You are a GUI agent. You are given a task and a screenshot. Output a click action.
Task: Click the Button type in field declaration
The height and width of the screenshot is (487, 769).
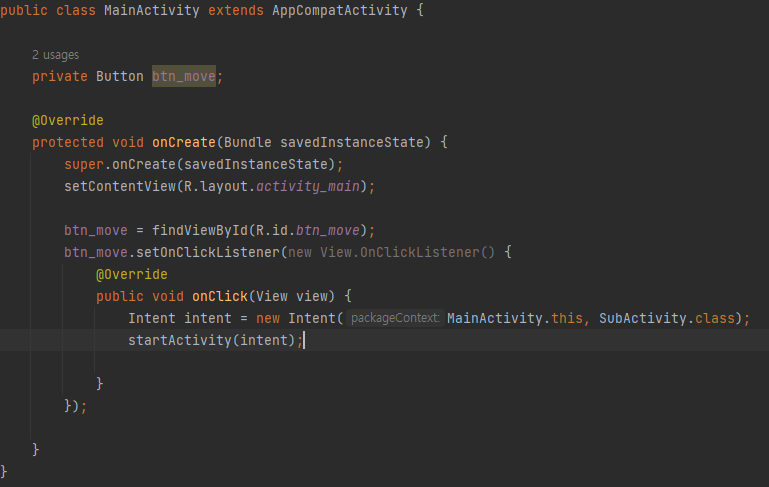(x=120, y=77)
